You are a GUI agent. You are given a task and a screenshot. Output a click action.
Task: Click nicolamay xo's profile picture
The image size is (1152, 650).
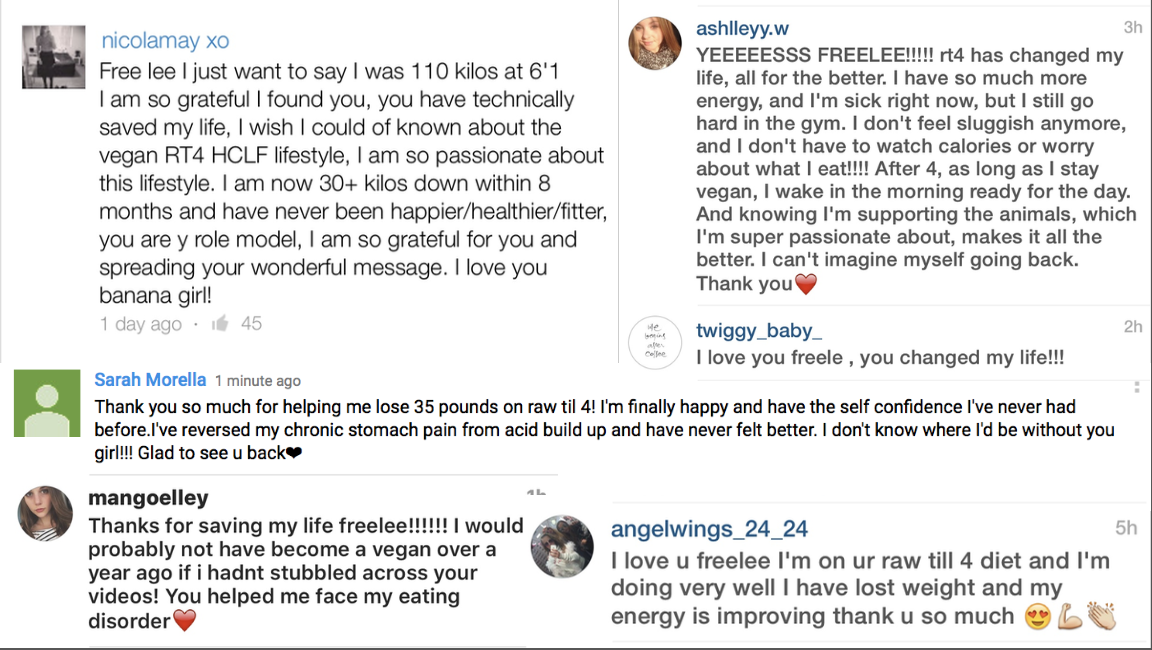coord(53,56)
